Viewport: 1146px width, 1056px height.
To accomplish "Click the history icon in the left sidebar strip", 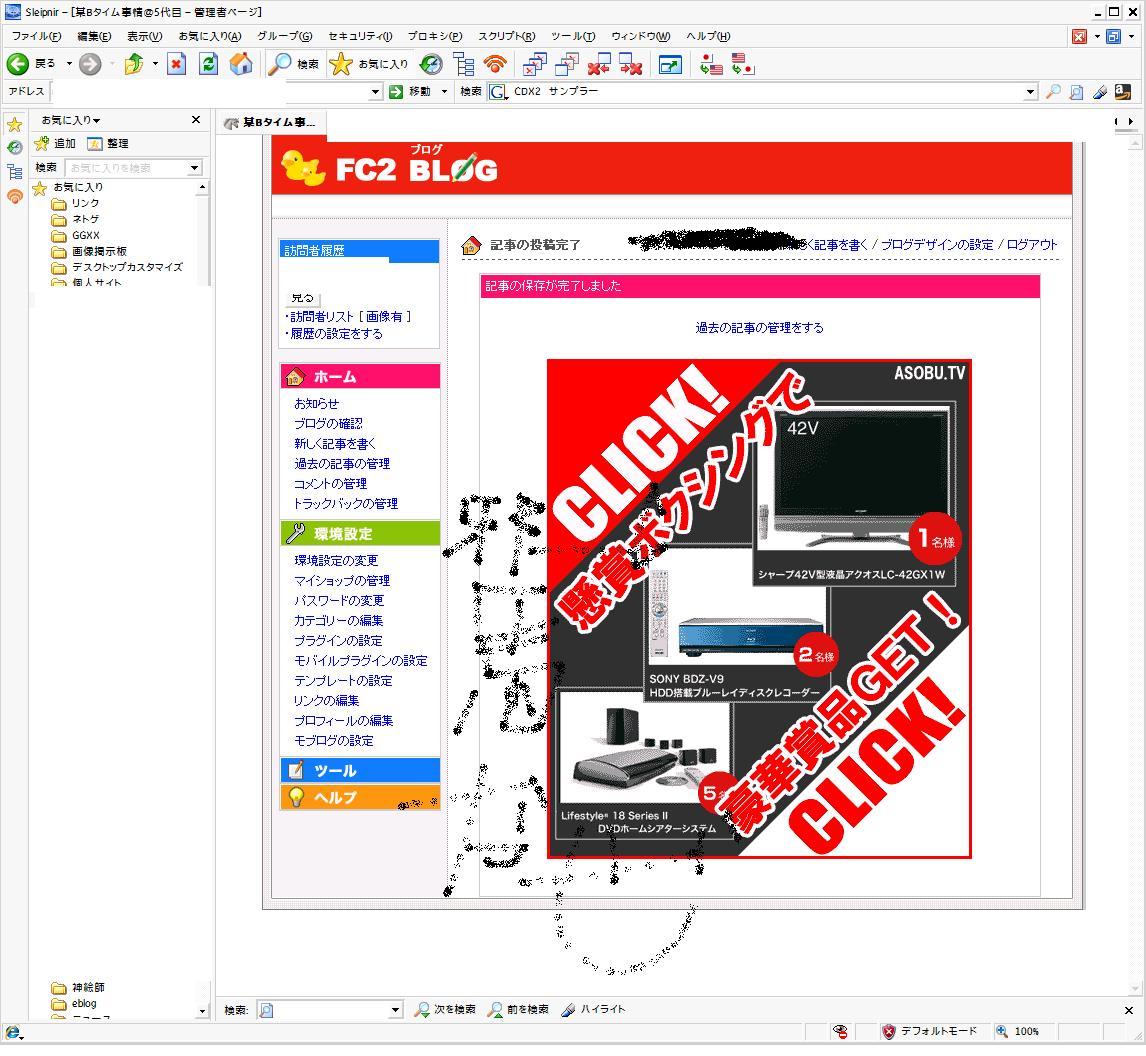I will pyautogui.click(x=15, y=148).
